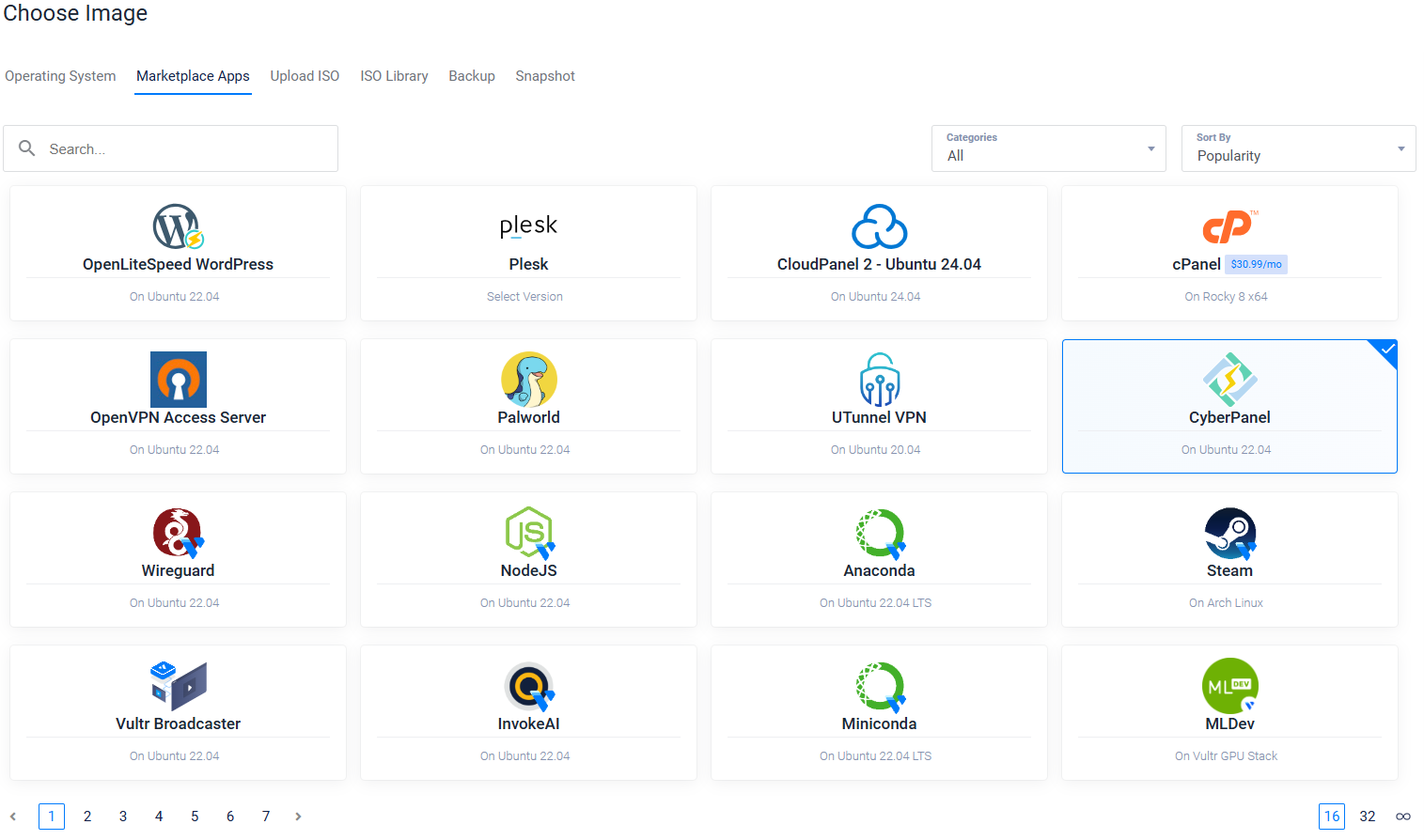
Task: Focus the Search input field
Action: point(170,148)
